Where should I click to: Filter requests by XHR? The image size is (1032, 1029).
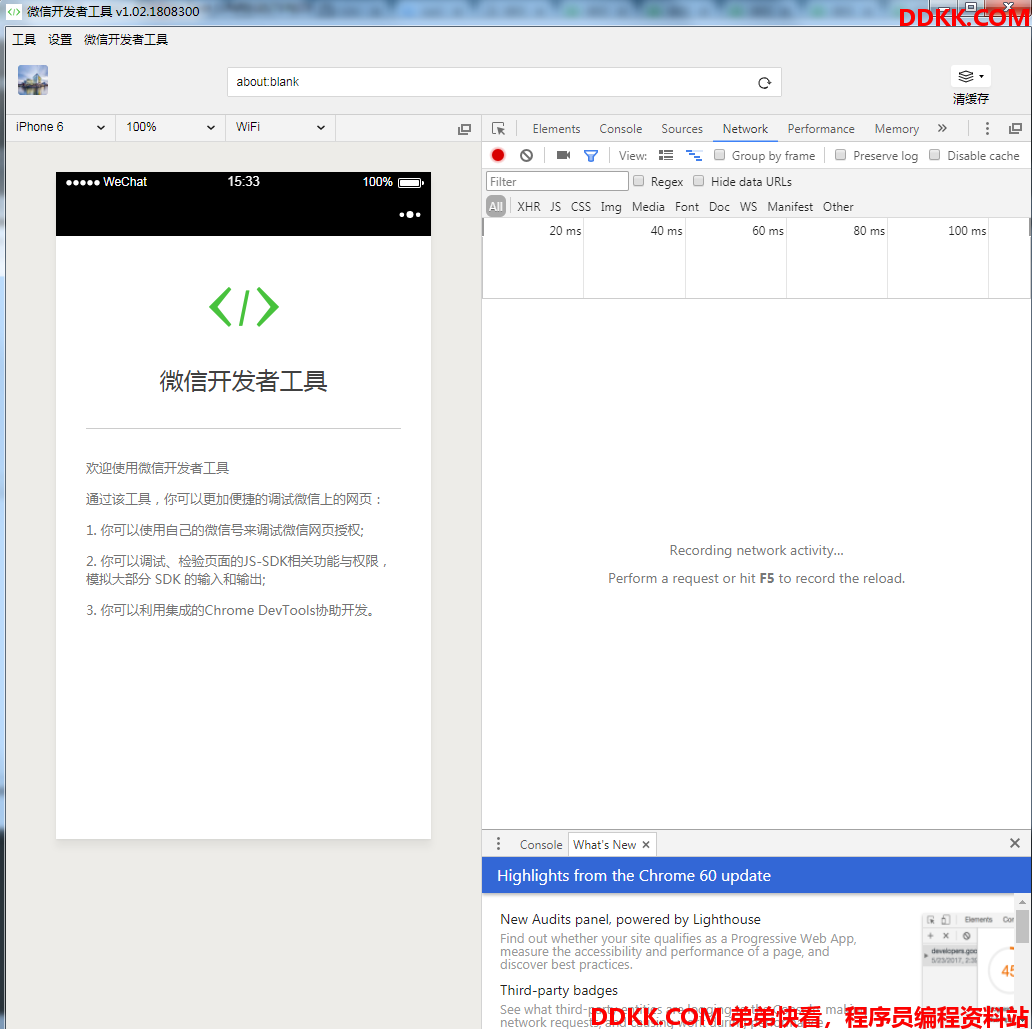click(x=529, y=207)
